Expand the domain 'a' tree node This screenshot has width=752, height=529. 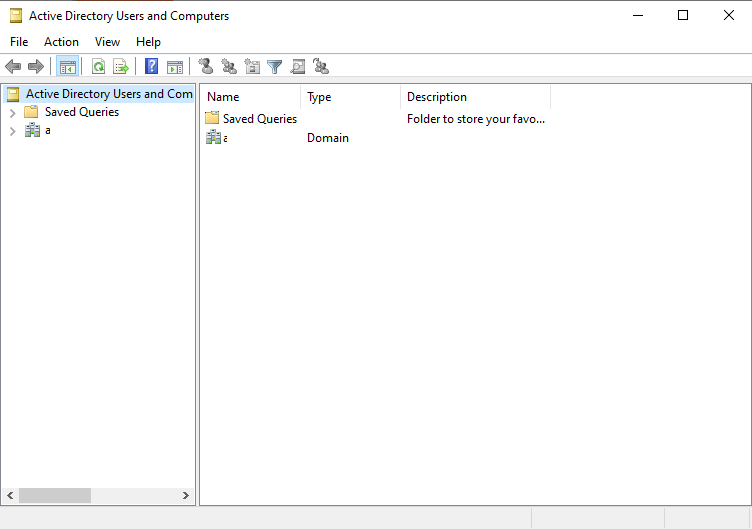pyautogui.click(x=13, y=131)
